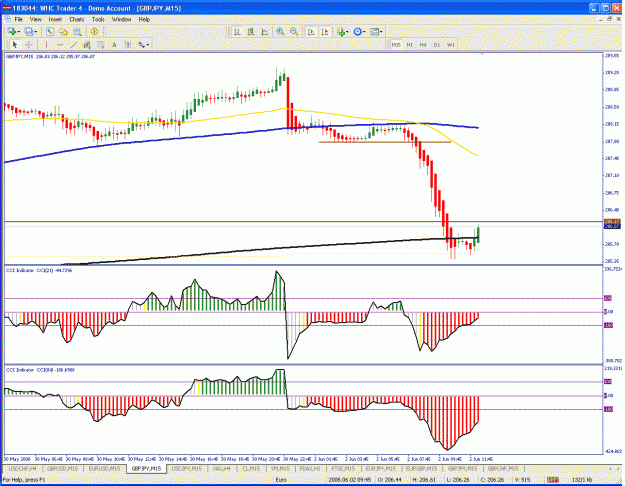The height and width of the screenshot is (486, 625).
Task: Open the Tools menu
Action: coord(98,19)
